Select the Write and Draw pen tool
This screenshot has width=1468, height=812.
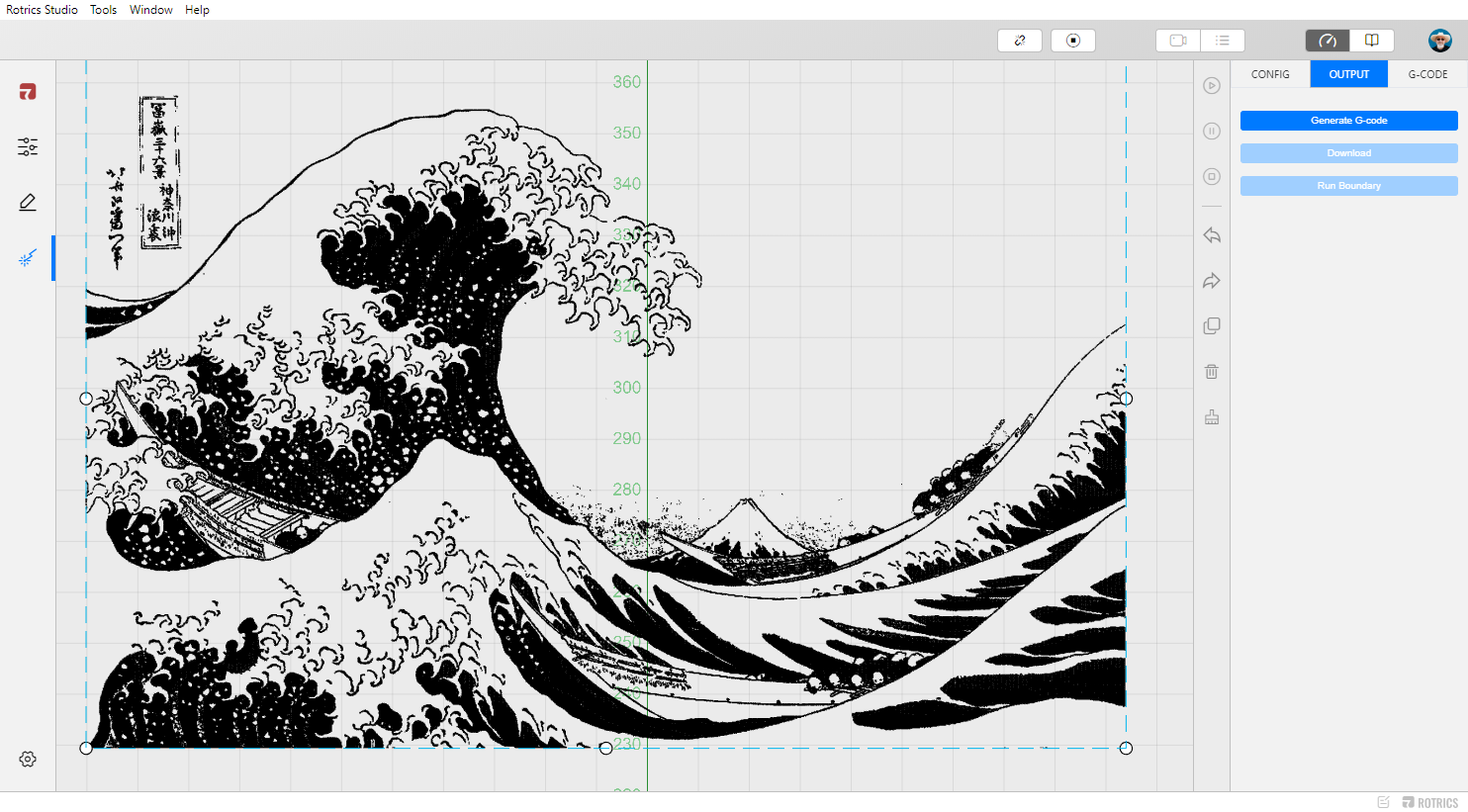[x=28, y=203]
